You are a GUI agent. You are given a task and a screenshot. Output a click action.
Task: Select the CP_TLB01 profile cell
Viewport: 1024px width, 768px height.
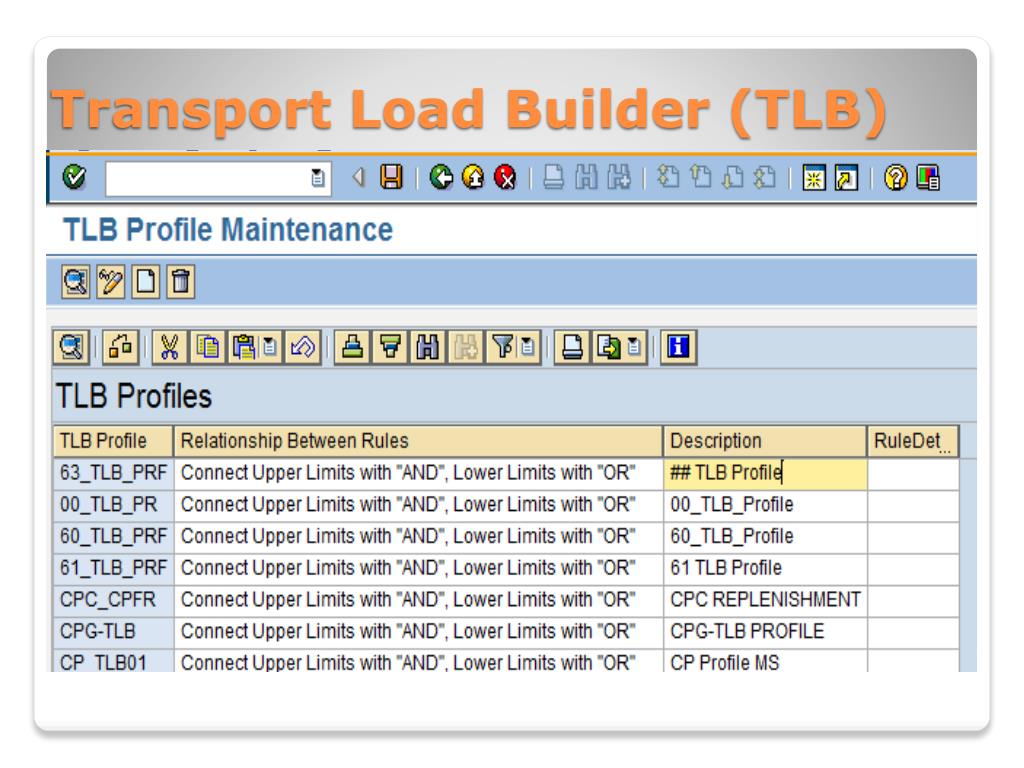click(114, 661)
